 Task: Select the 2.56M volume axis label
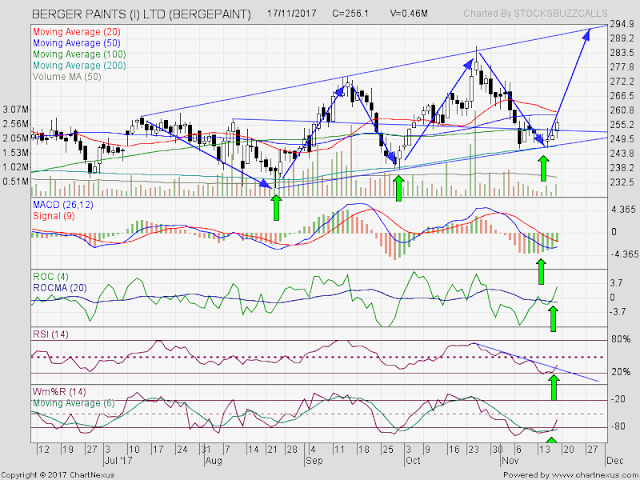[16, 124]
